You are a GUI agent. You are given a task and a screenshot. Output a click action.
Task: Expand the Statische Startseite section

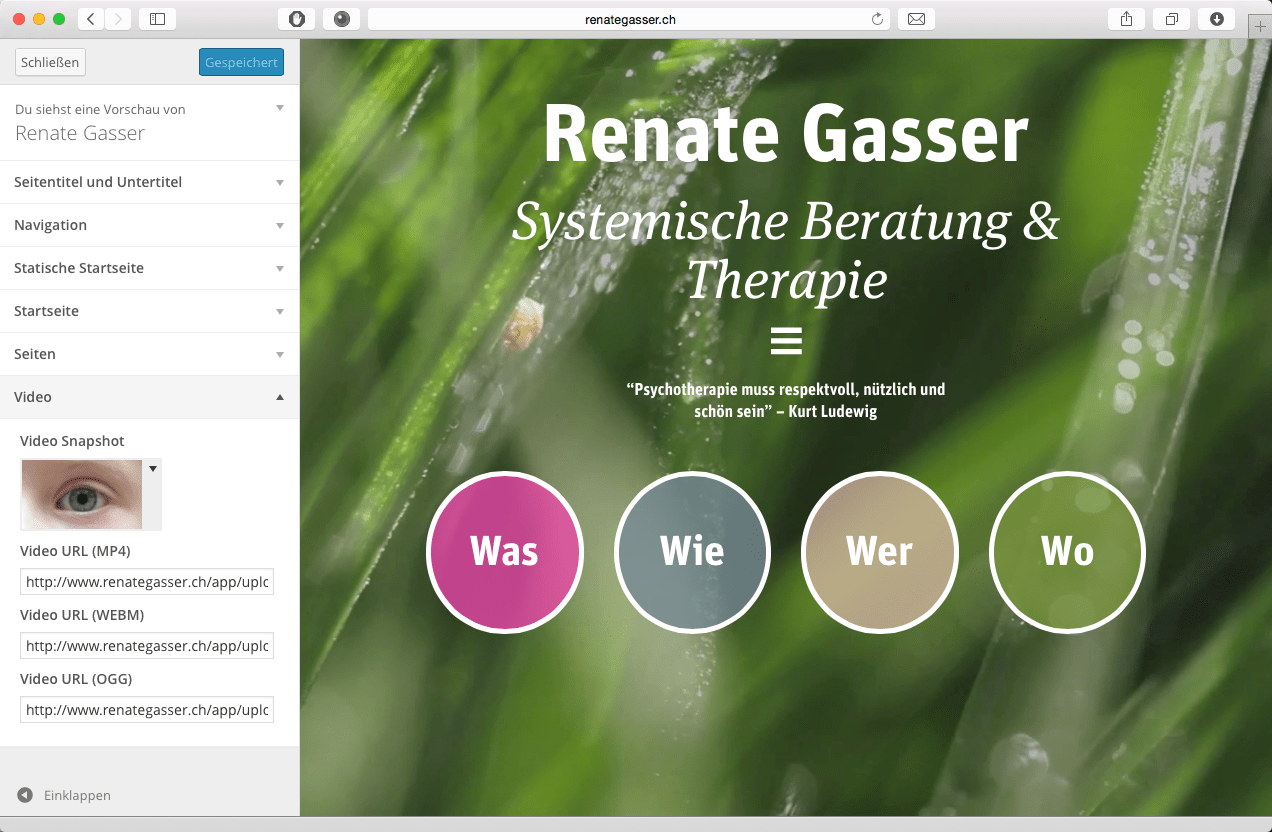[149, 268]
